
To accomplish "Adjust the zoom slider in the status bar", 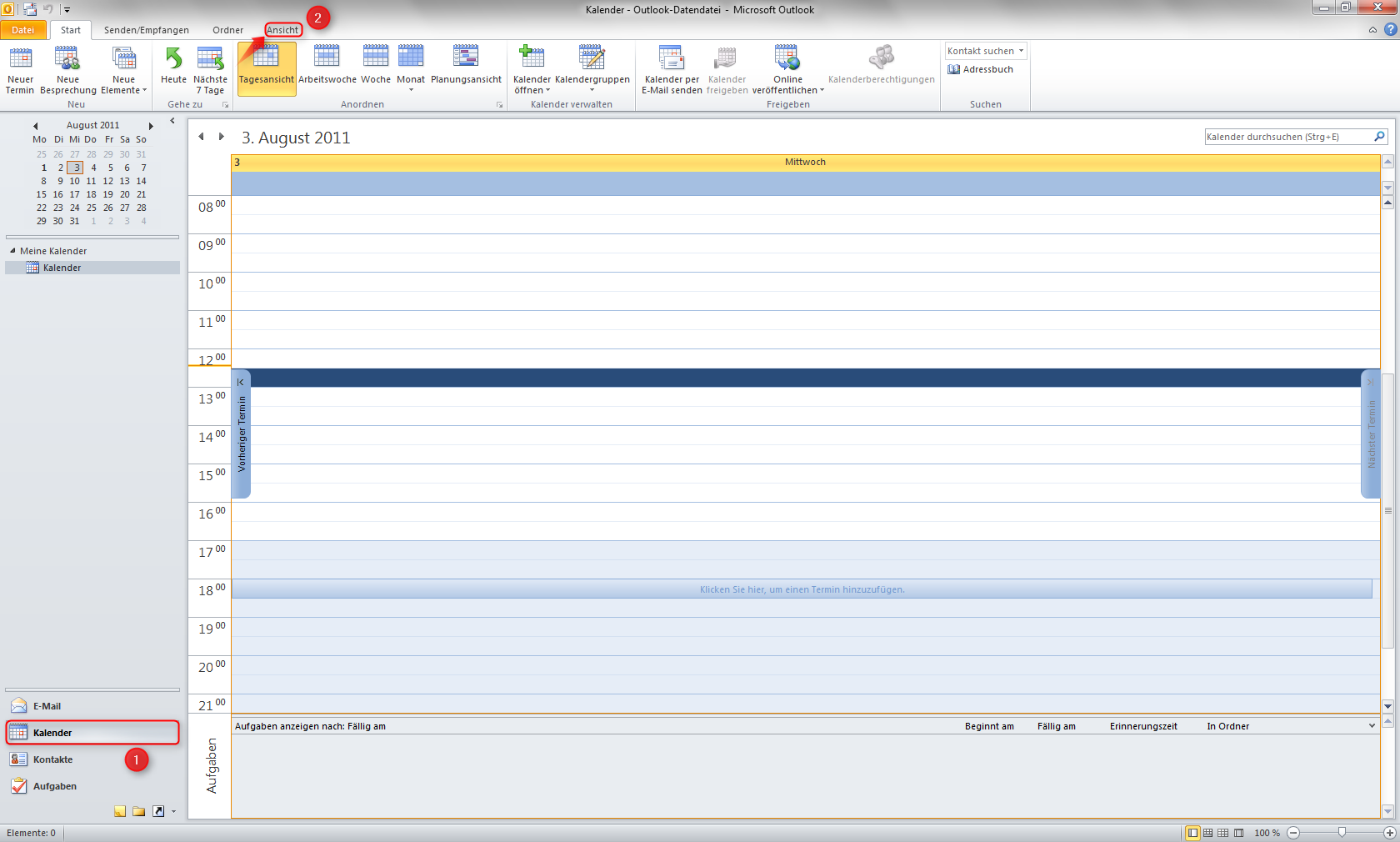I will pyautogui.click(x=1342, y=832).
